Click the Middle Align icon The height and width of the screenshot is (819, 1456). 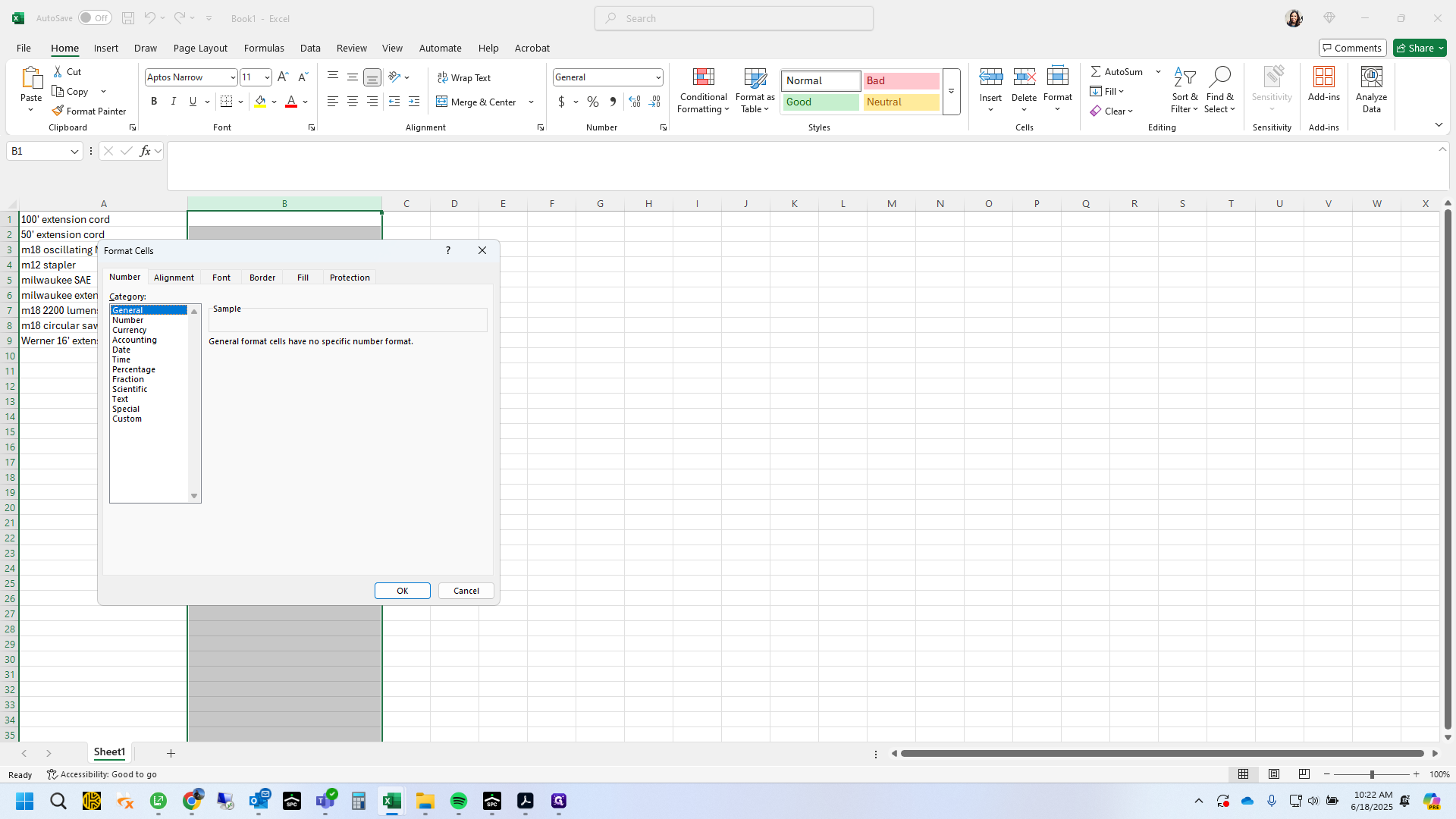[x=353, y=77]
